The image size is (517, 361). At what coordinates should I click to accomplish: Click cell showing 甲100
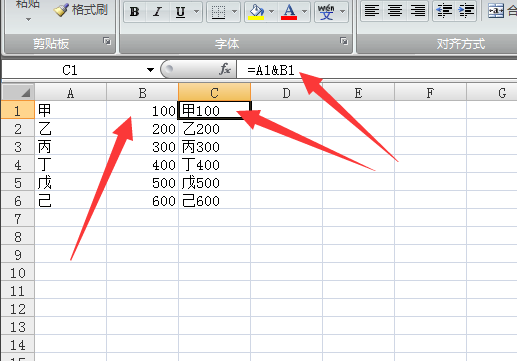(x=214, y=110)
